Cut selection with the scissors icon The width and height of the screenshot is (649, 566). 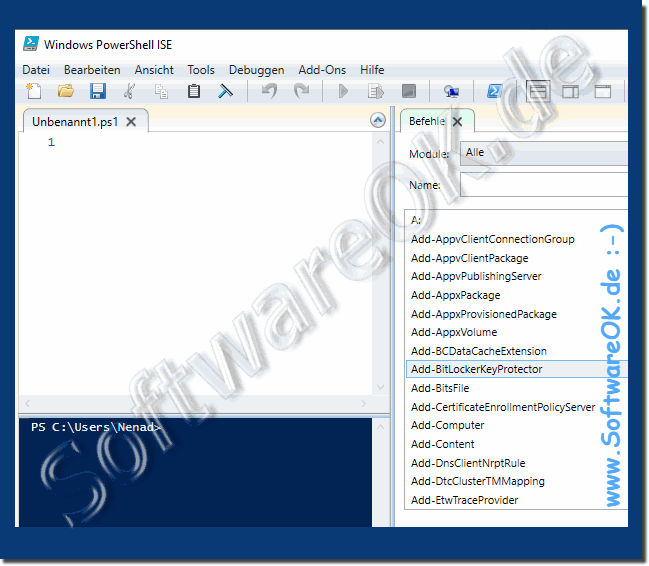(x=130, y=91)
